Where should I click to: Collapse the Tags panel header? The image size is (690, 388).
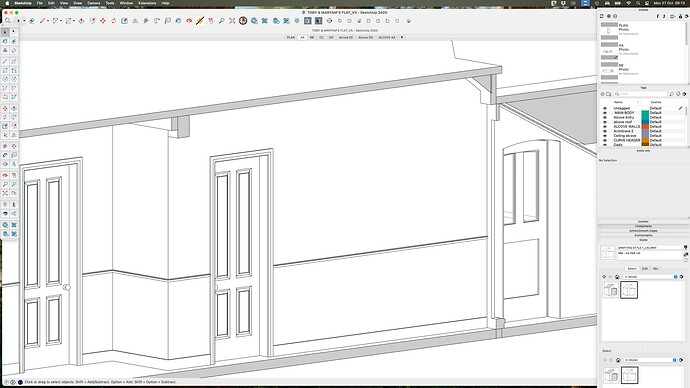(x=643, y=88)
